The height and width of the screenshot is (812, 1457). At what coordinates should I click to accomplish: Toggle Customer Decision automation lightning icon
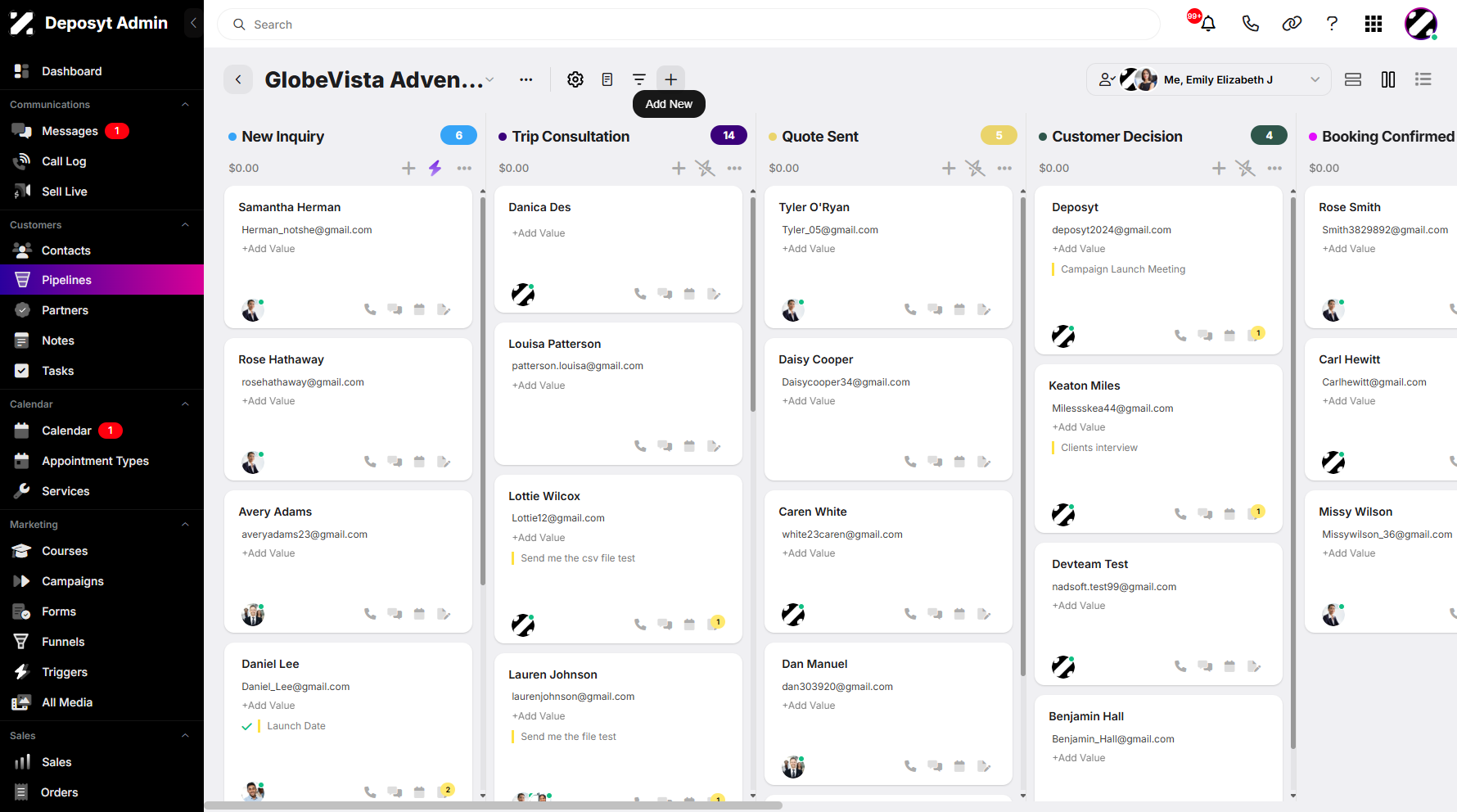coord(1245,168)
